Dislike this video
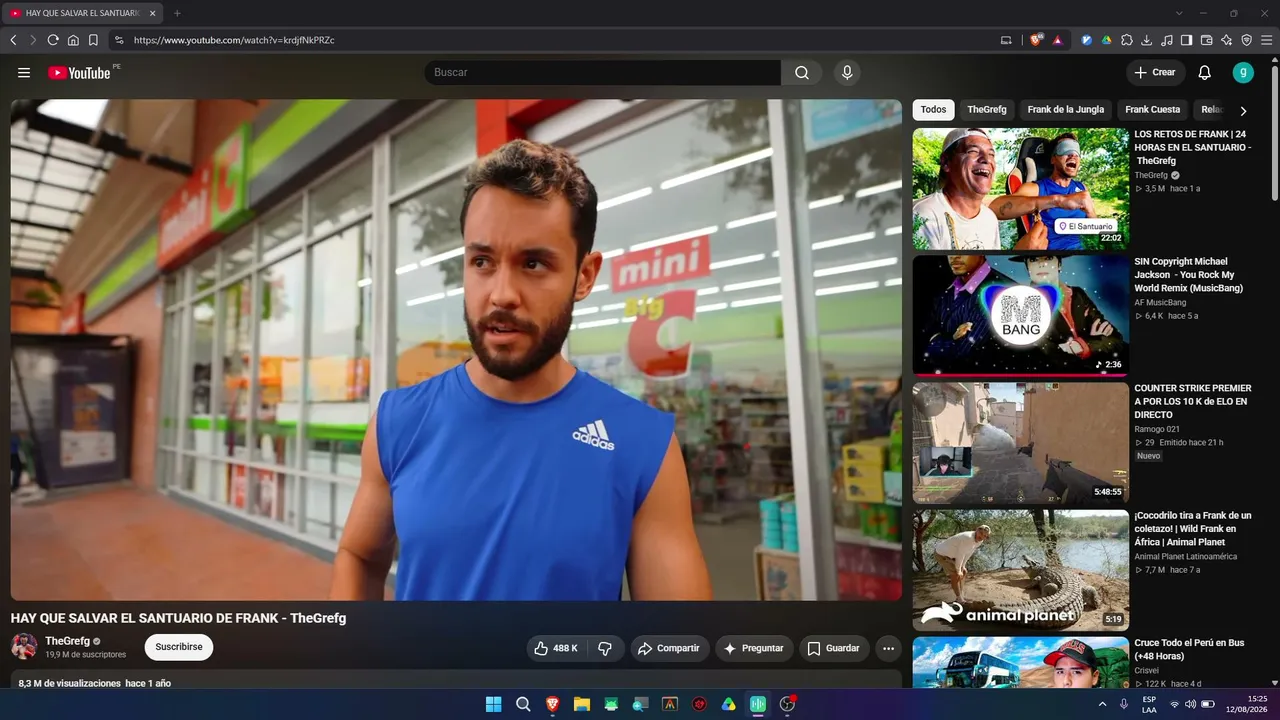The image size is (1280, 720). coord(605,648)
